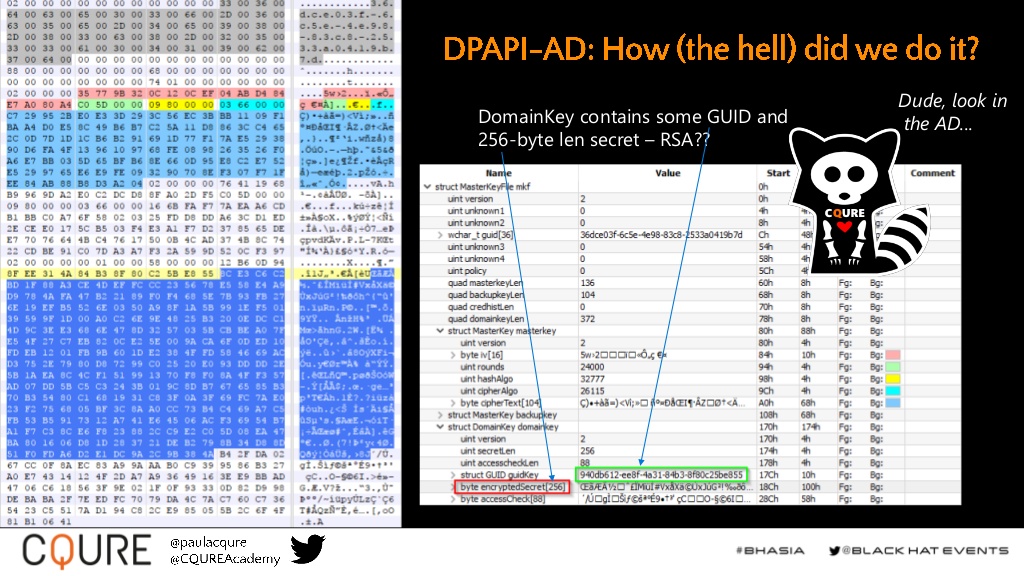Screen dimensions: 1024x576
Task: Click the cyan Bg swatch for uint cipherAlgo
Action: [x=893, y=391]
